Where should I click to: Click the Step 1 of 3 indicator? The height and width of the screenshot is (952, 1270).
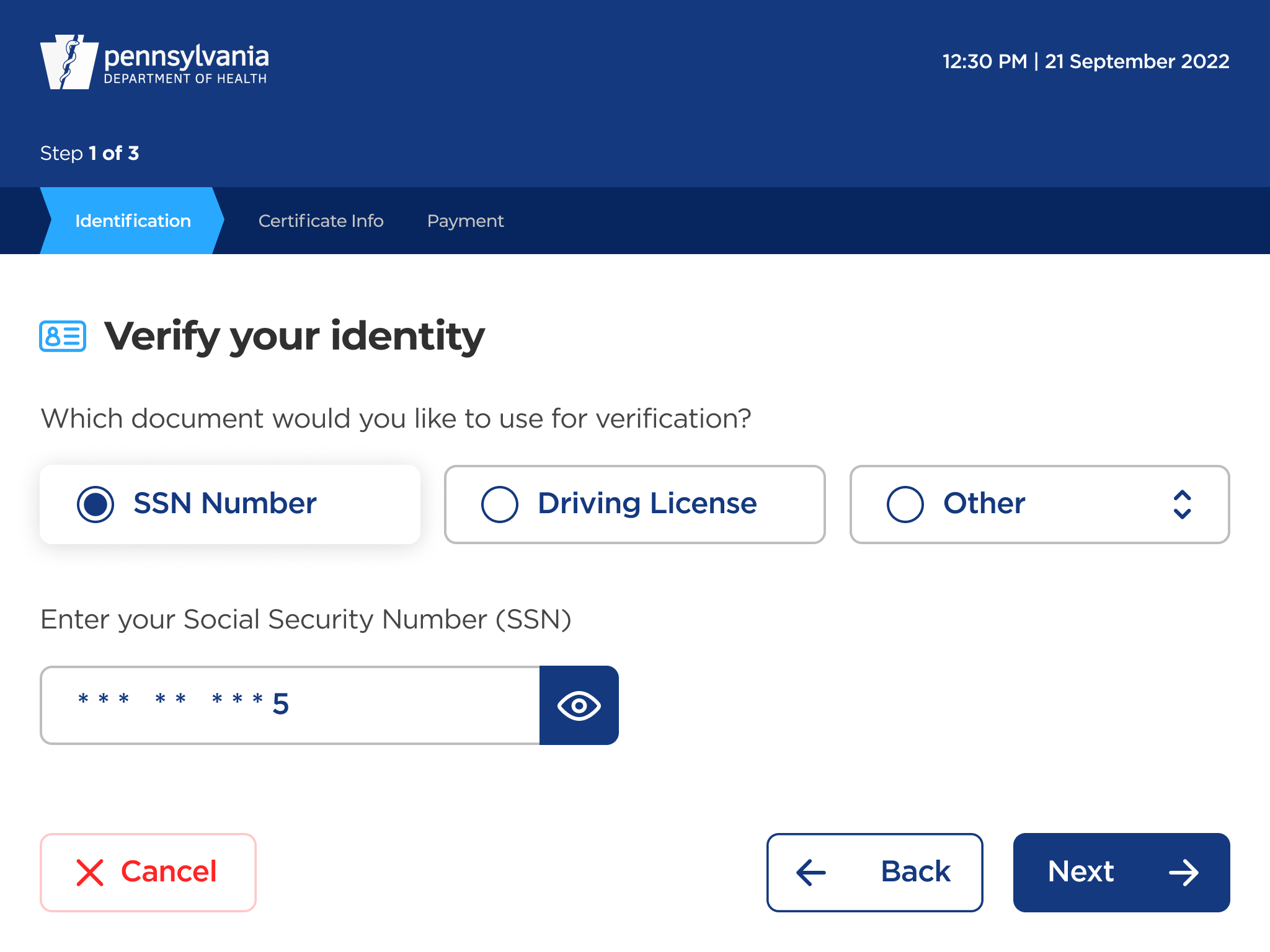coord(90,153)
